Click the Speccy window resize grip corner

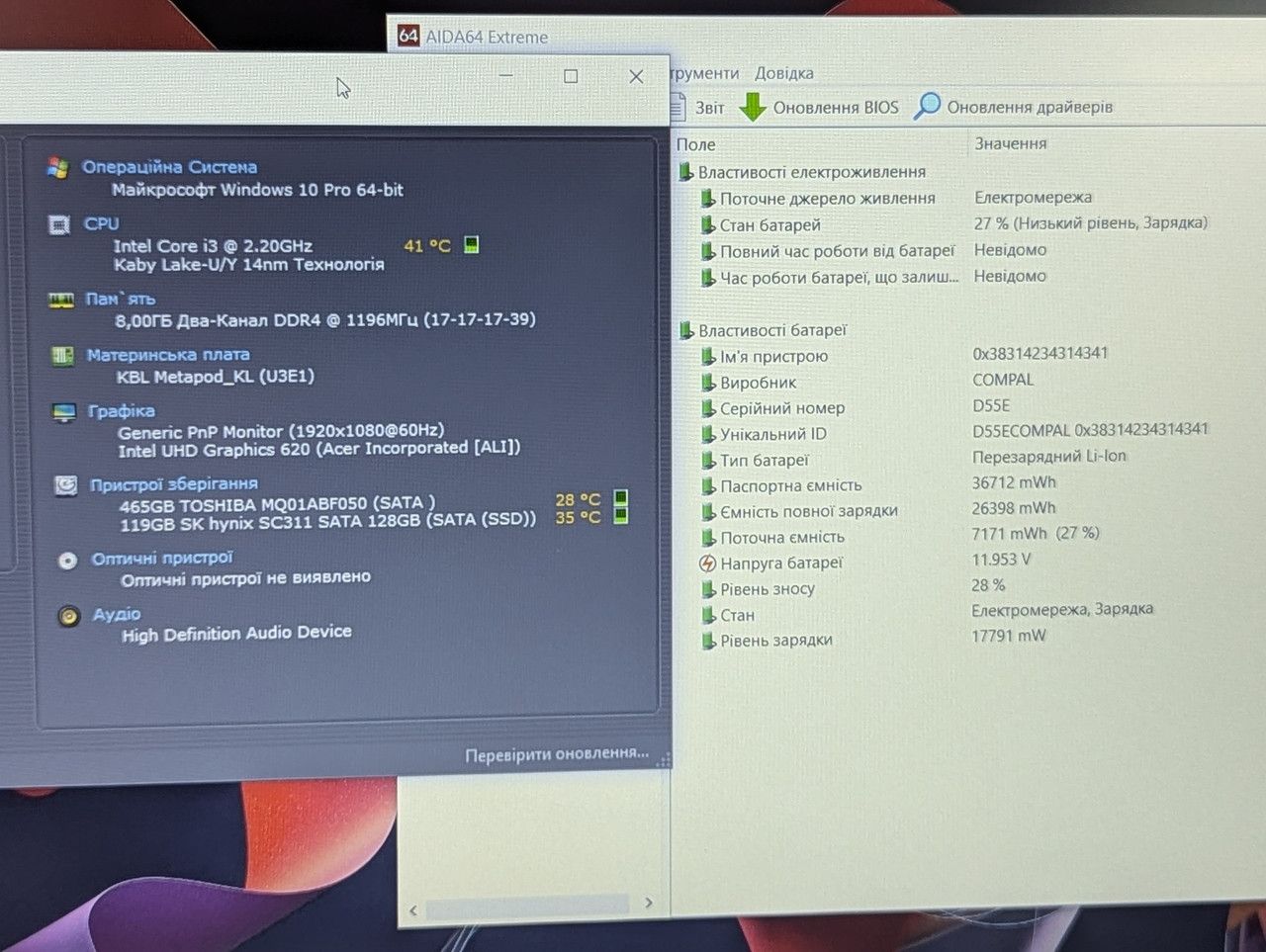(664, 760)
